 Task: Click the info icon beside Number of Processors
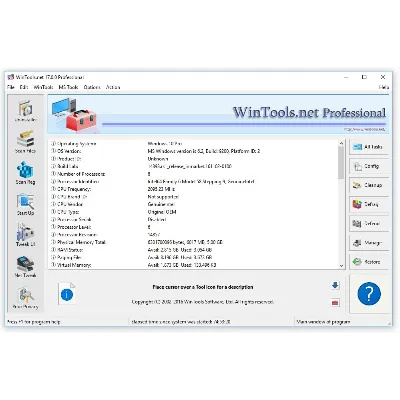click(53, 174)
